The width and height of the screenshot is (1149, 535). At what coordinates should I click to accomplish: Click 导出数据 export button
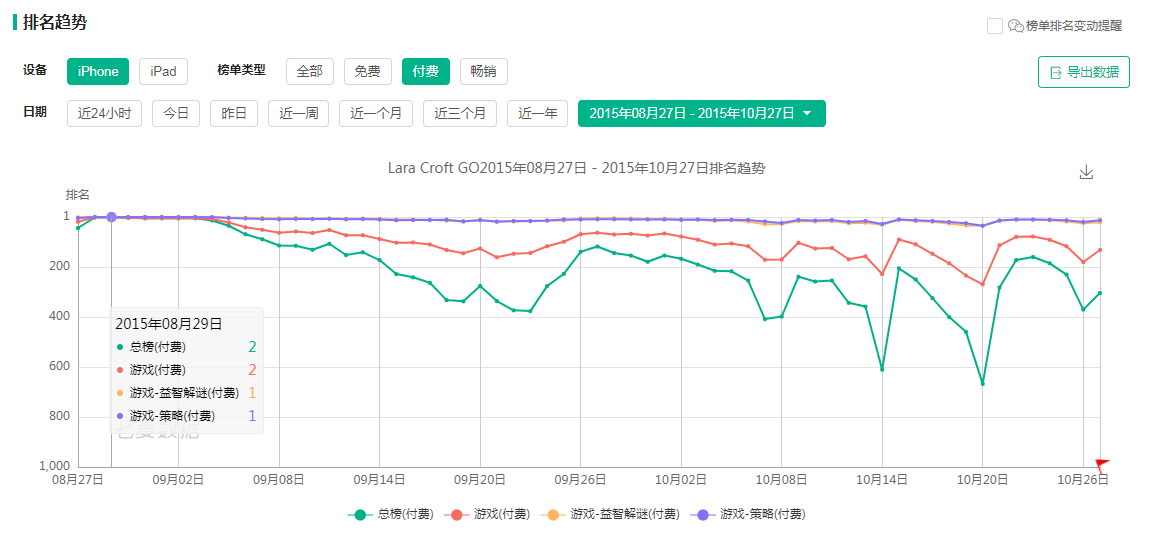click(1084, 72)
